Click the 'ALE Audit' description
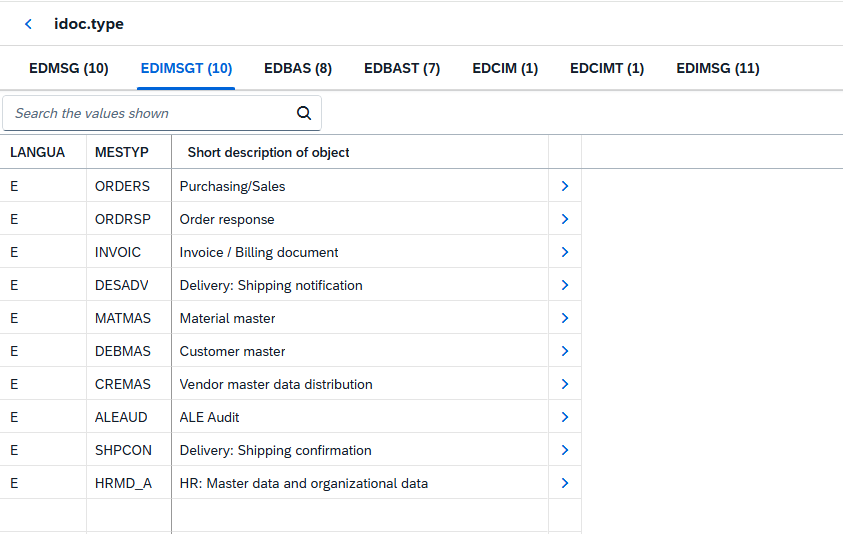843x534 pixels. 209,417
